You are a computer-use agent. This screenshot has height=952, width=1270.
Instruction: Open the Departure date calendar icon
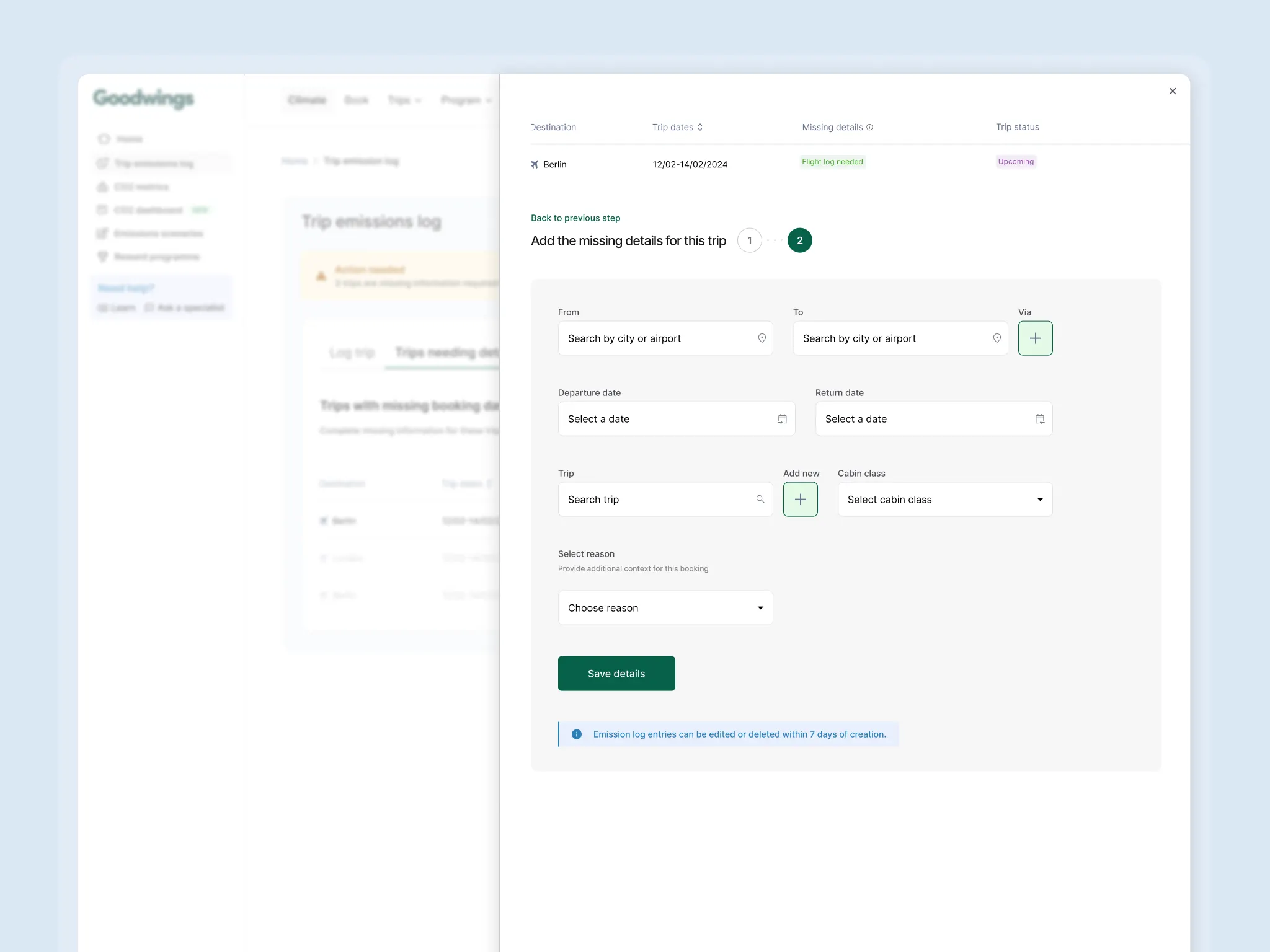coord(782,419)
